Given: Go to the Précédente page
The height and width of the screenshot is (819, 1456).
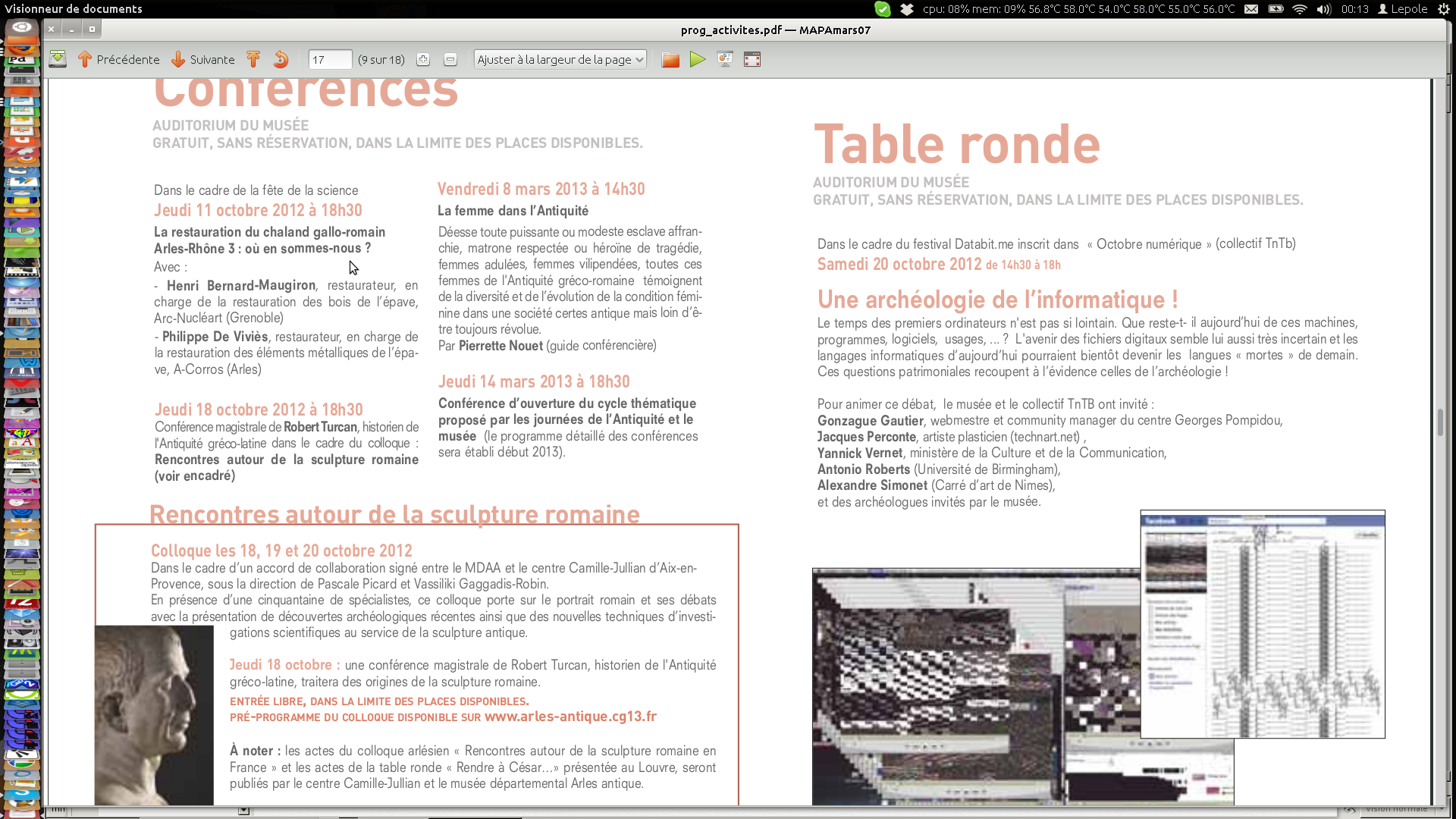Looking at the screenshot, I should [118, 59].
